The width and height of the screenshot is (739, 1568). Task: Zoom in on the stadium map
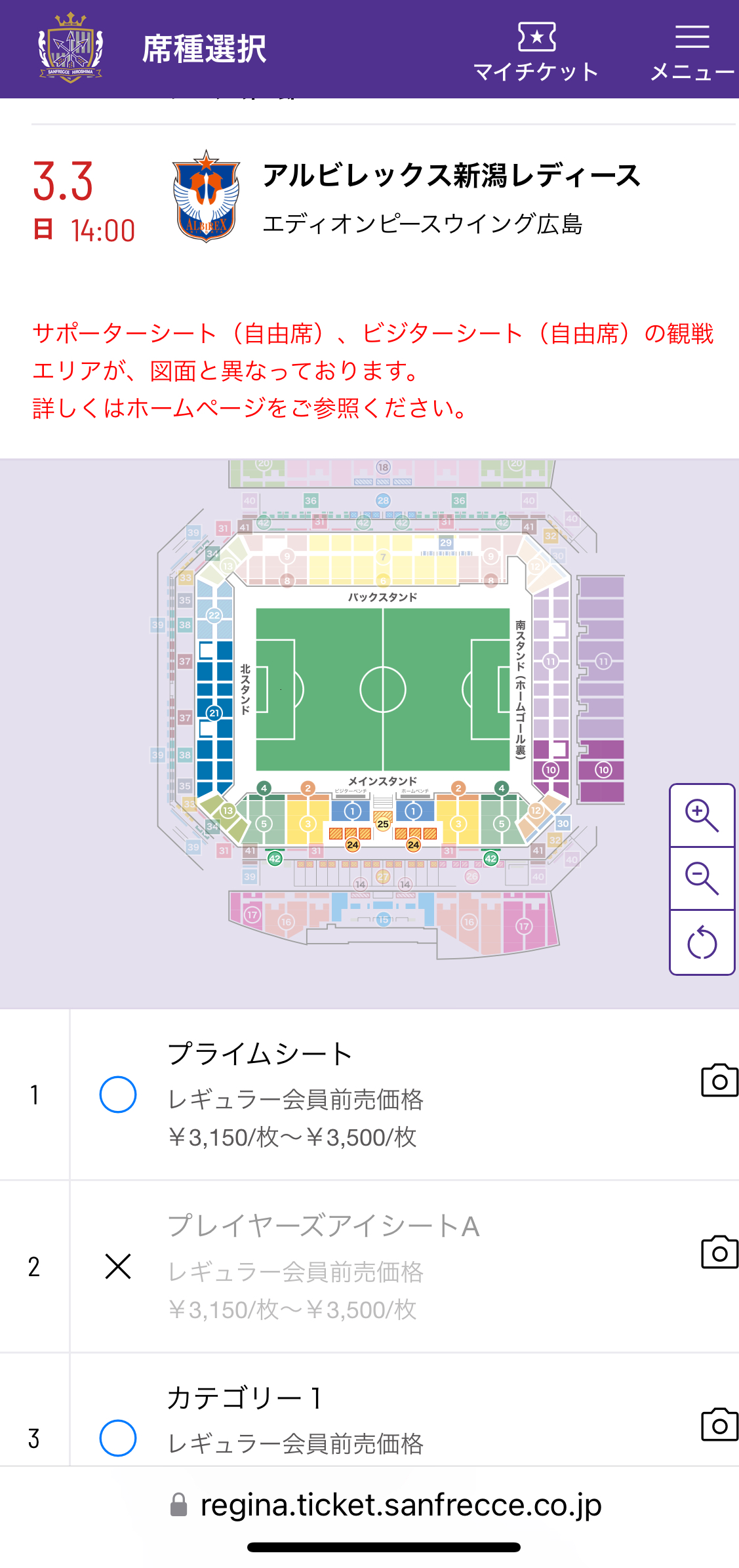[702, 815]
